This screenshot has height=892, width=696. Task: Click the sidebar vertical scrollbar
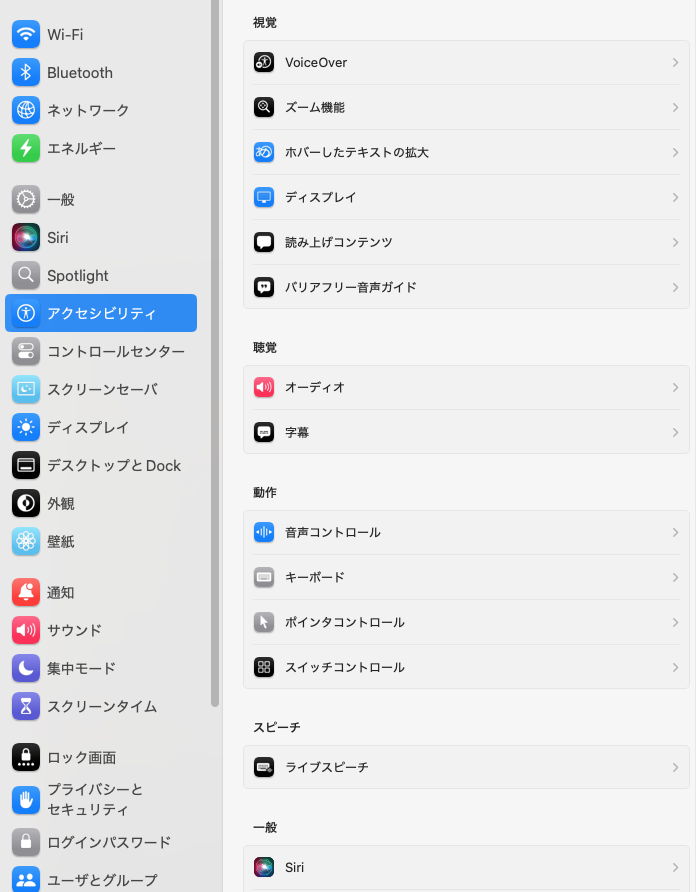pos(215,353)
